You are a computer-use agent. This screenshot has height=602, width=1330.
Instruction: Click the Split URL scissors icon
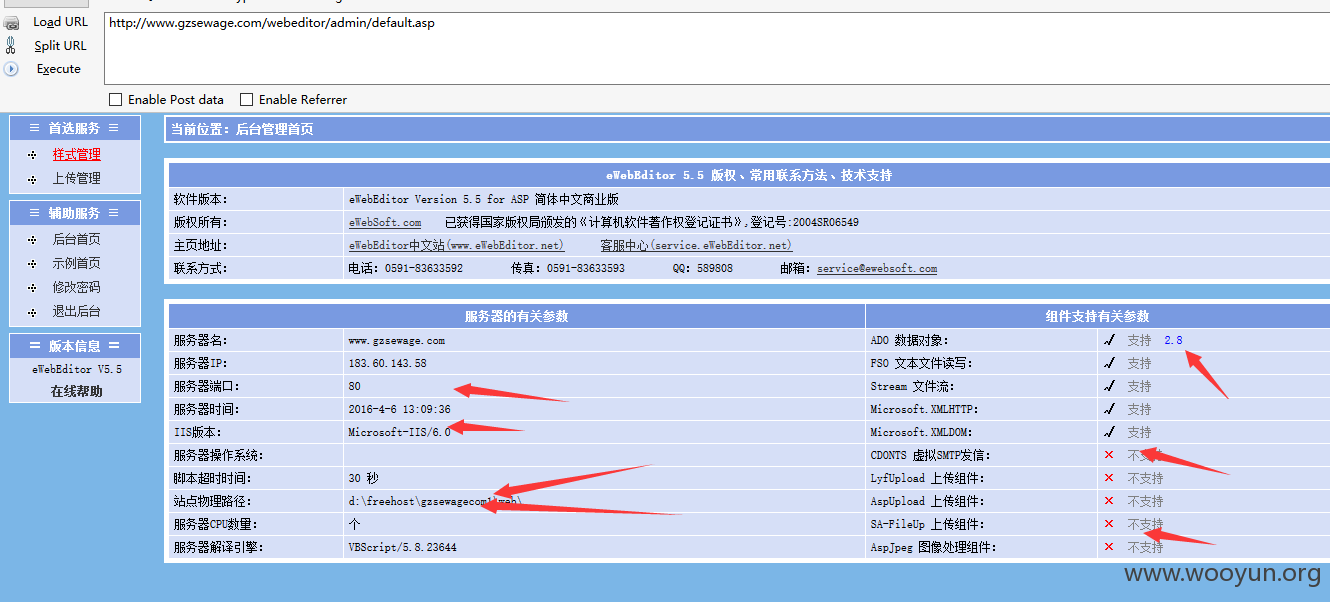pyautogui.click(x=11, y=45)
